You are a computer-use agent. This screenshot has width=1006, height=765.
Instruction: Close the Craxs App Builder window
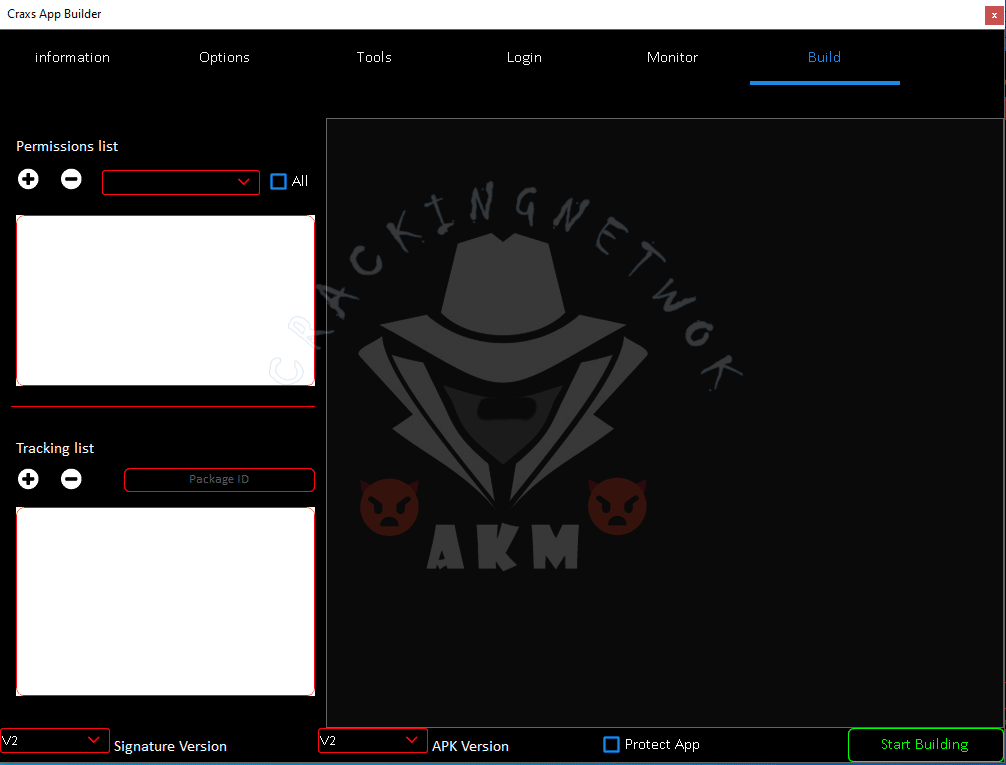click(x=994, y=15)
